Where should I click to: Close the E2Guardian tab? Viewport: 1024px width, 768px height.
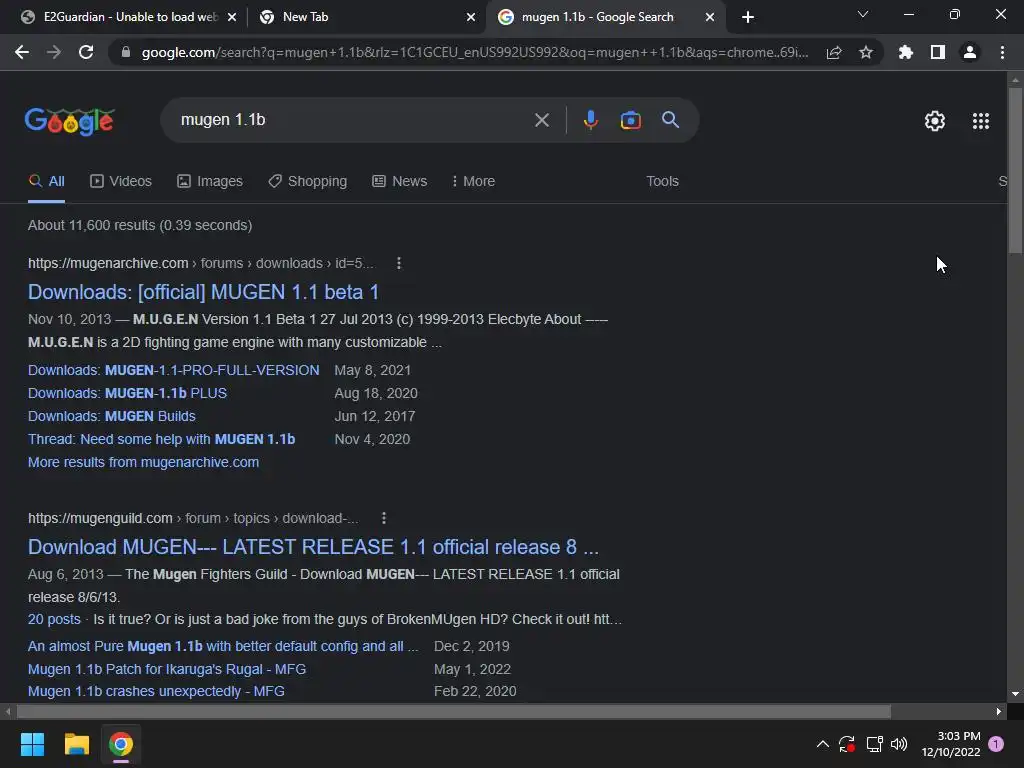232,18
